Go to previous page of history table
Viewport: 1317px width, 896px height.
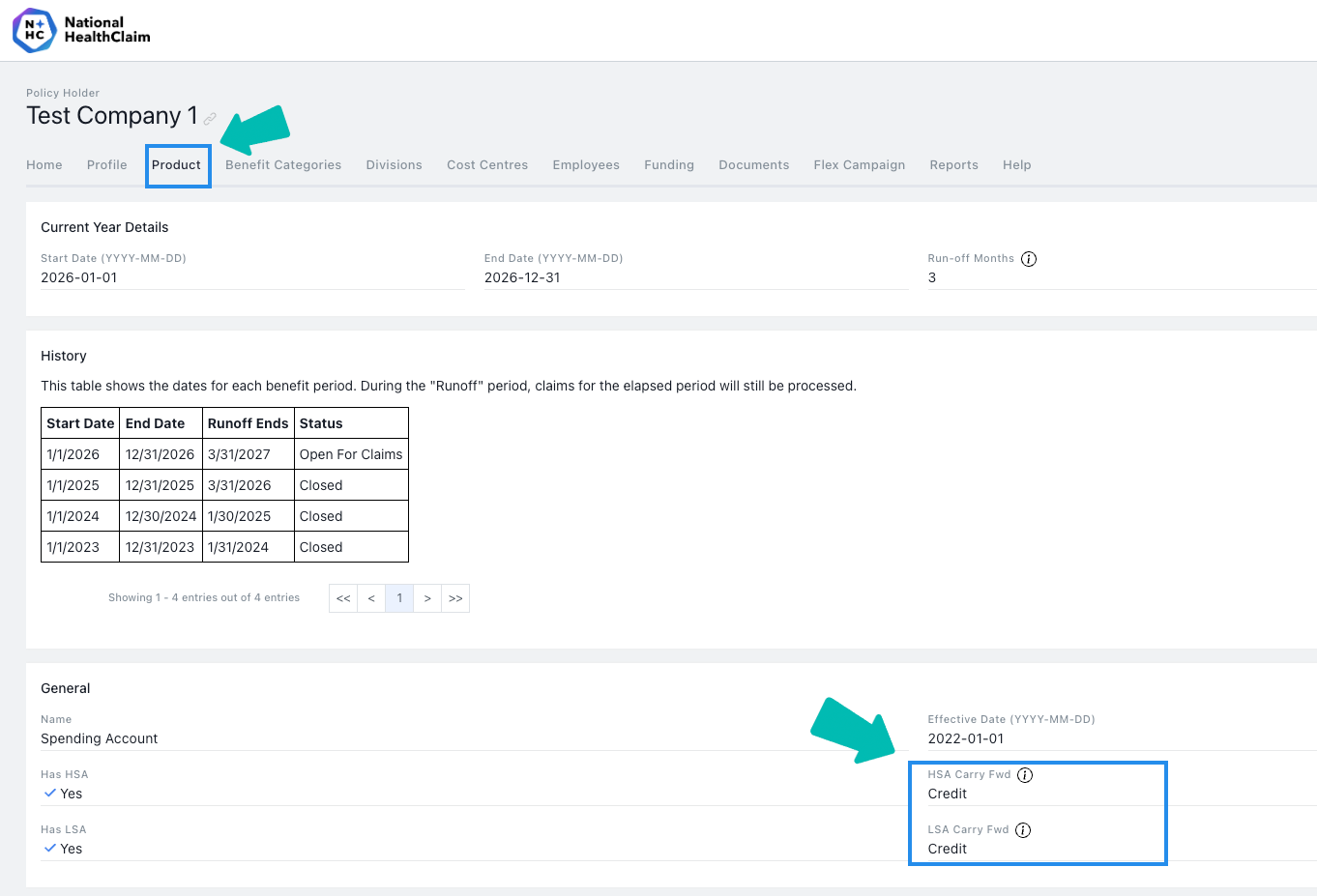point(371,598)
